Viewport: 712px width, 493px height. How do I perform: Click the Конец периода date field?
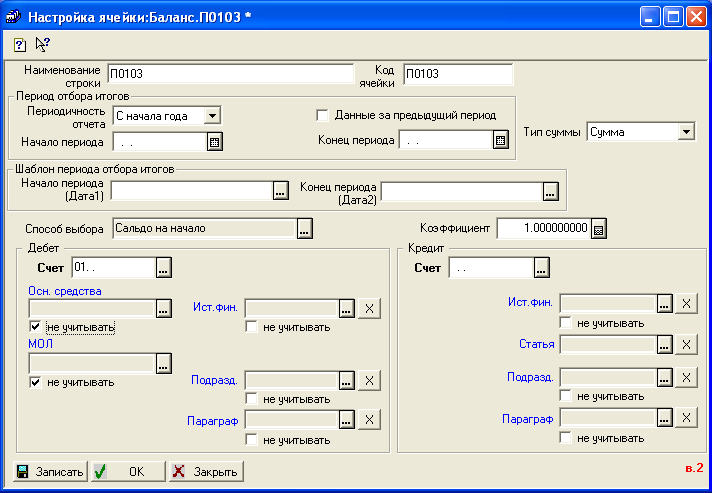tap(446, 140)
